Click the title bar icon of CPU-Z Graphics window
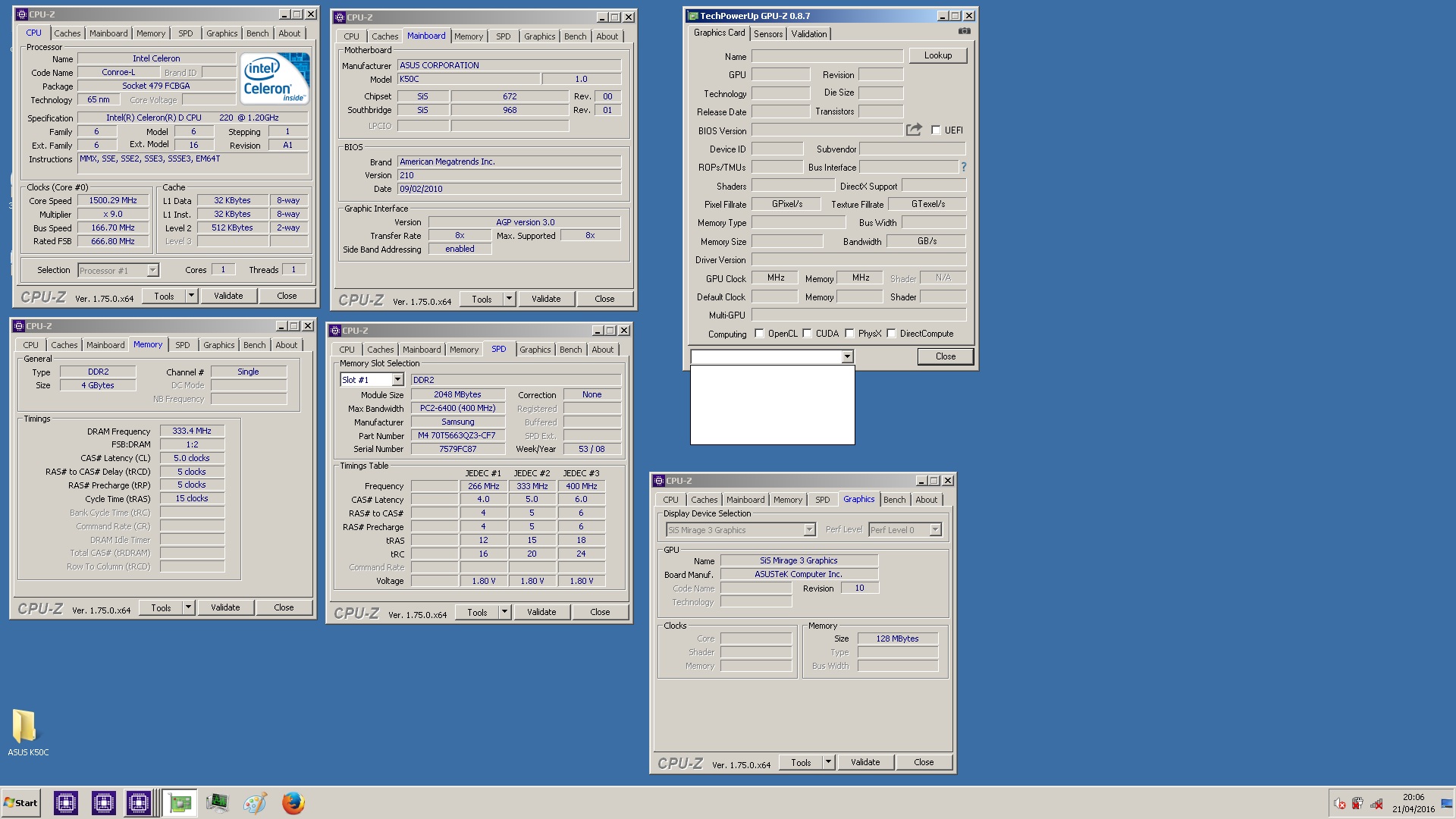This screenshot has height=819, width=1456. tap(659, 481)
